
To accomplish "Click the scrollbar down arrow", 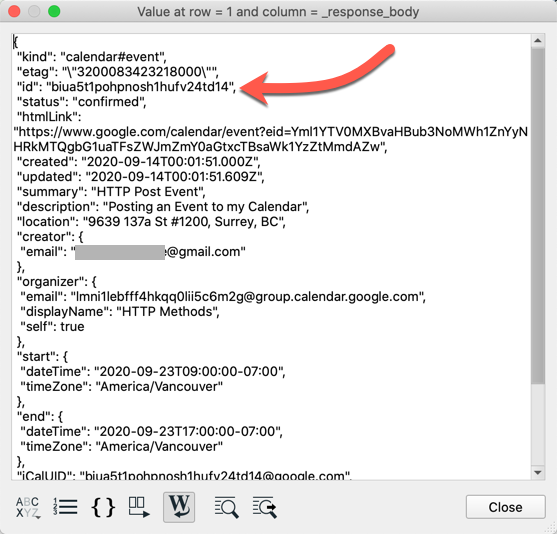I will (x=538, y=473).
